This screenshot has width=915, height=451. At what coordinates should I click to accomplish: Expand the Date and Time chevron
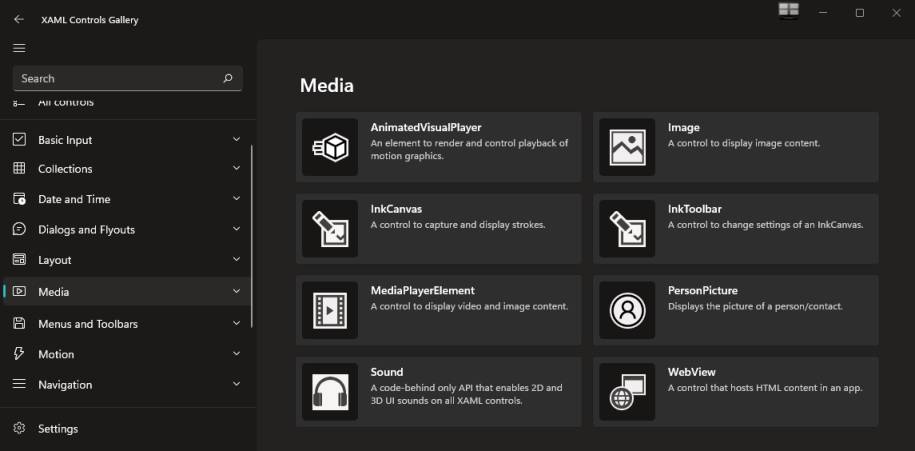(x=236, y=198)
